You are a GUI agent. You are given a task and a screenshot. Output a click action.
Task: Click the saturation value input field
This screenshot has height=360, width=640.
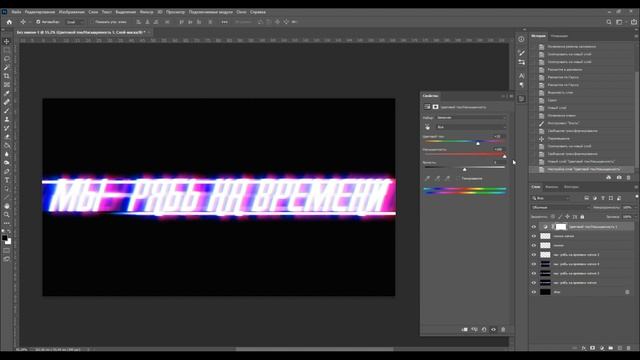click(x=498, y=149)
